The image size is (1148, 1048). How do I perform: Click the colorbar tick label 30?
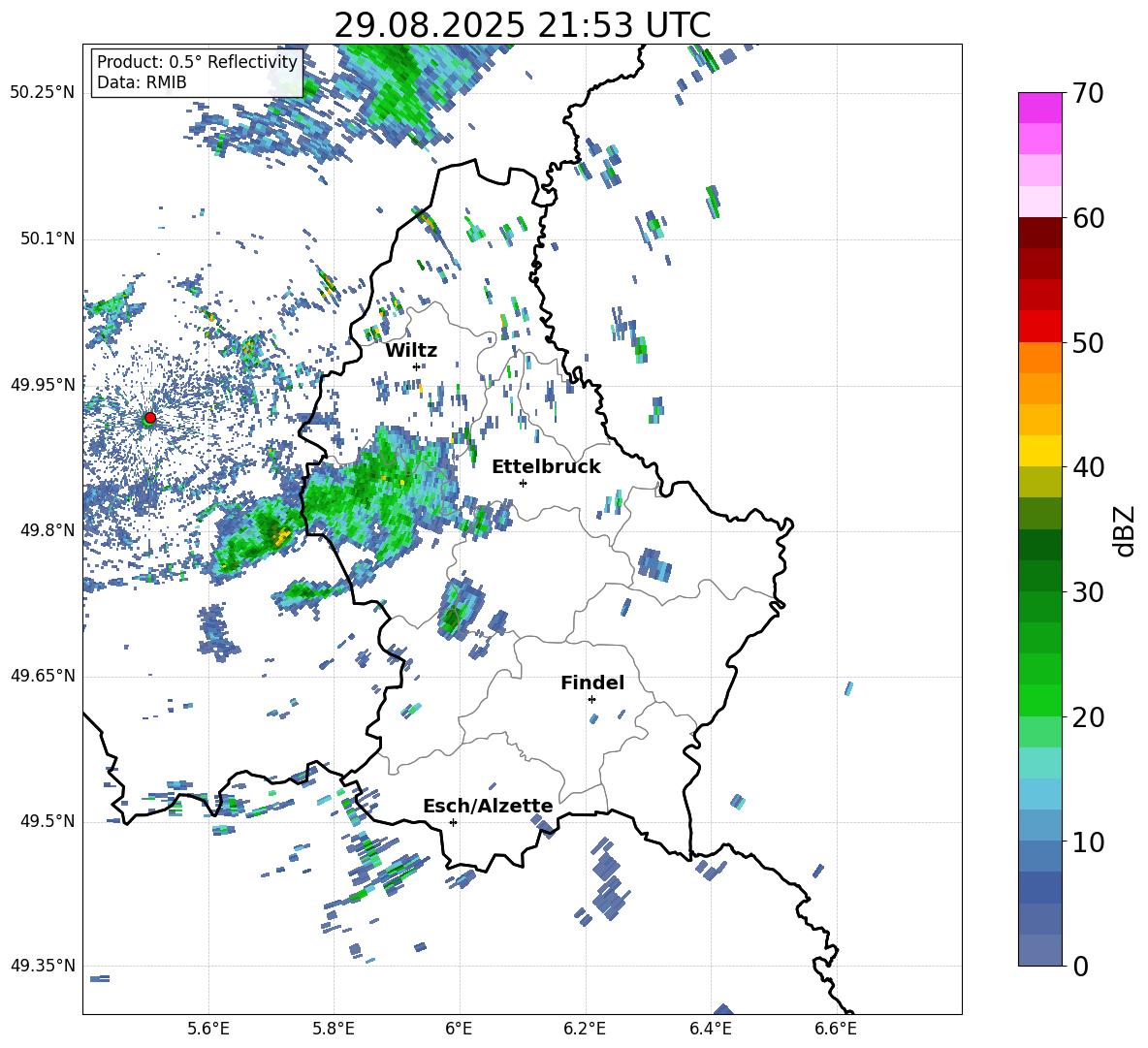click(1088, 592)
